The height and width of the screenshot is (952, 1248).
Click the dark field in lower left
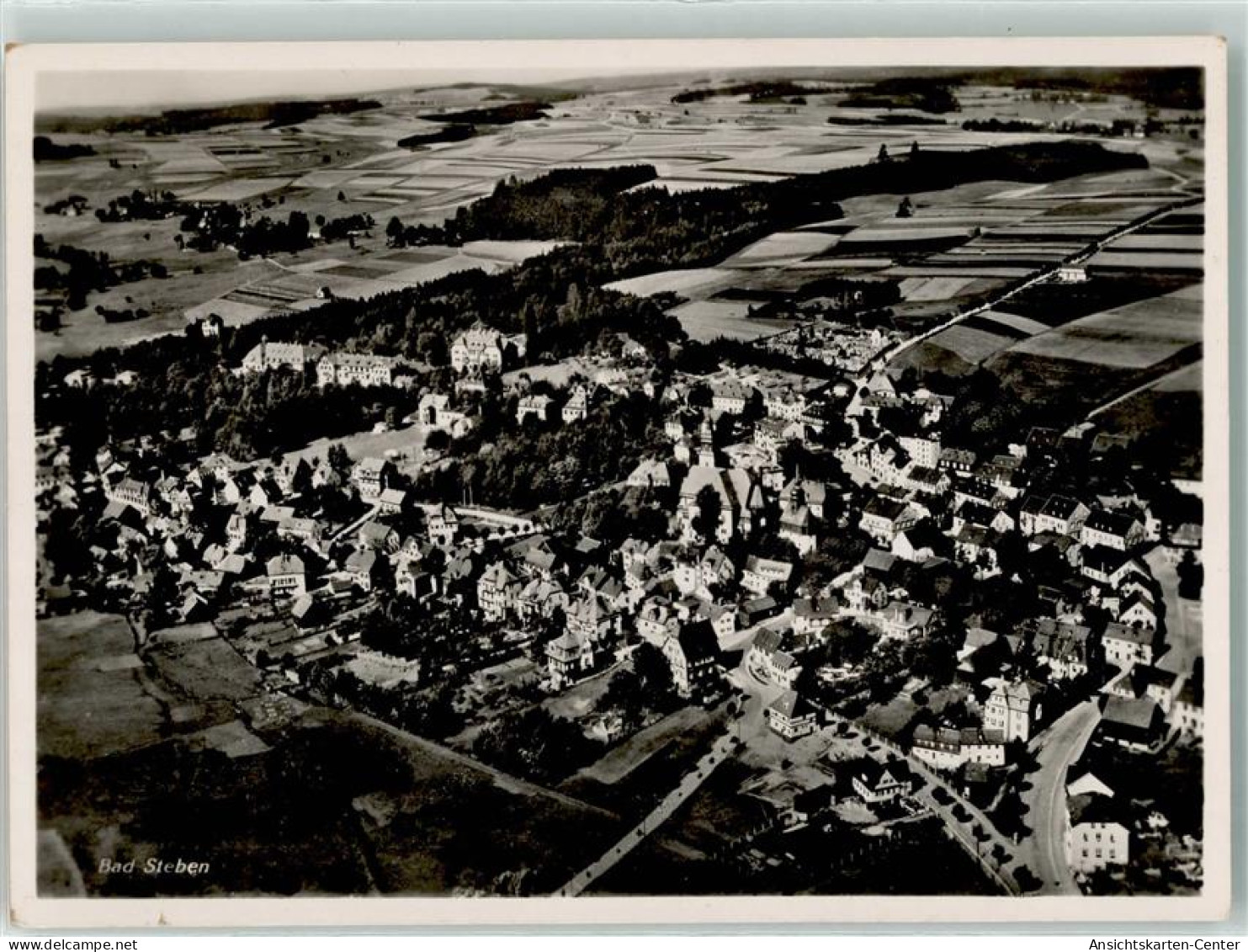pos(93,690)
